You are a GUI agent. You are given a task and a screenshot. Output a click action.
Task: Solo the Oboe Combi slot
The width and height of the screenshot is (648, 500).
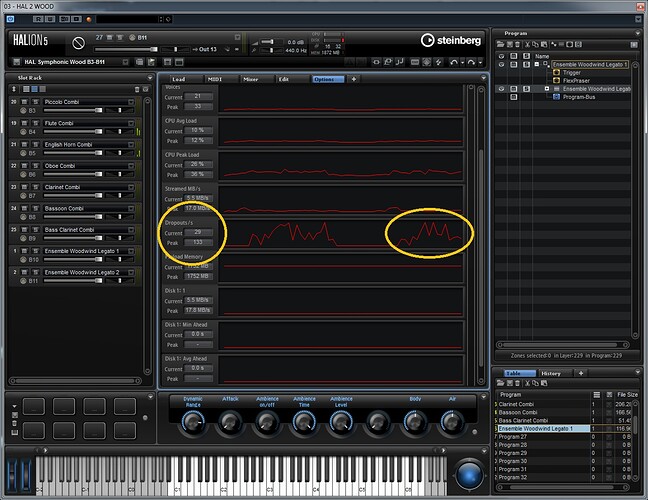36,166
